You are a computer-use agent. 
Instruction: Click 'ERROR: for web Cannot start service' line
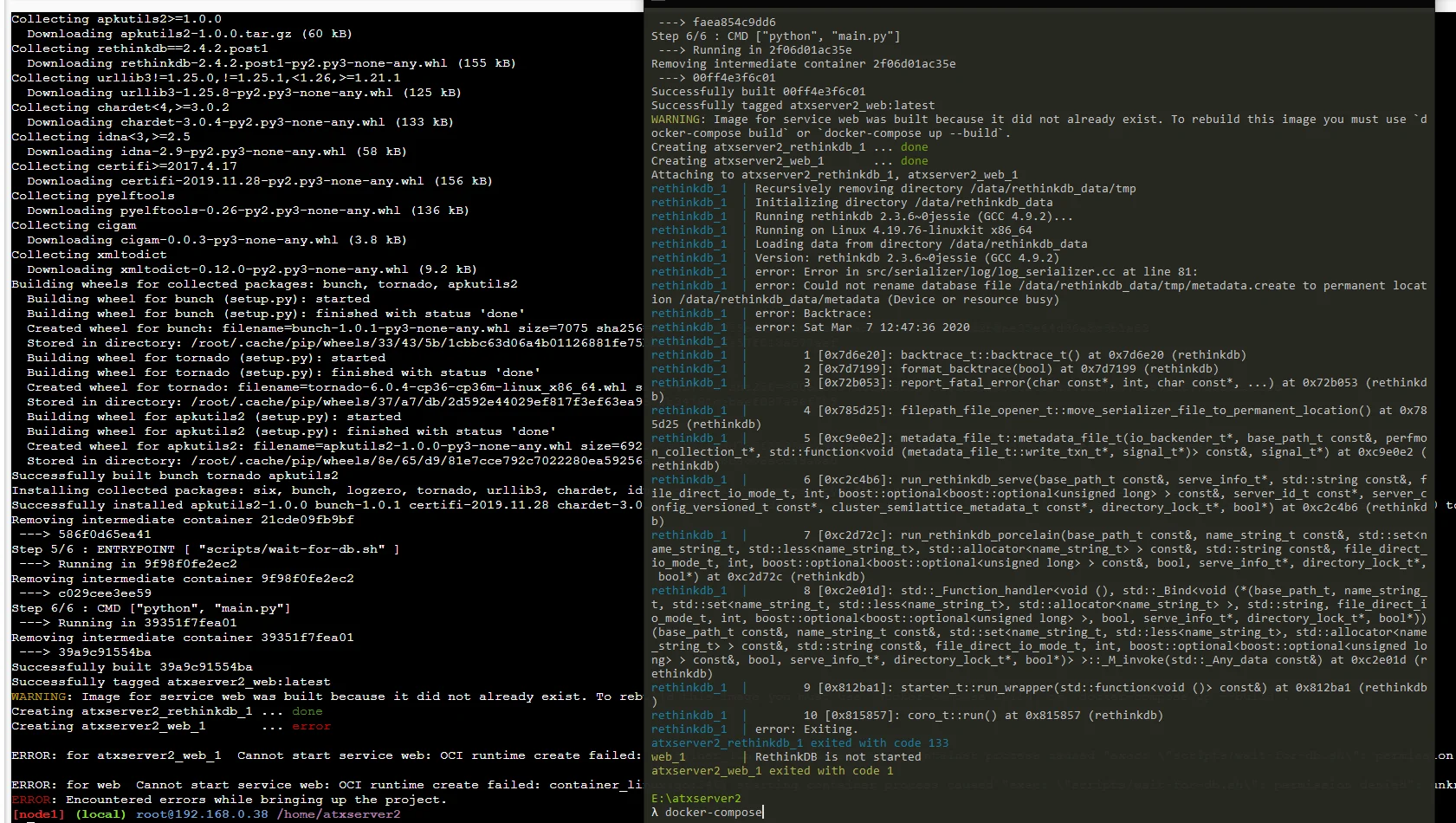coord(327,785)
